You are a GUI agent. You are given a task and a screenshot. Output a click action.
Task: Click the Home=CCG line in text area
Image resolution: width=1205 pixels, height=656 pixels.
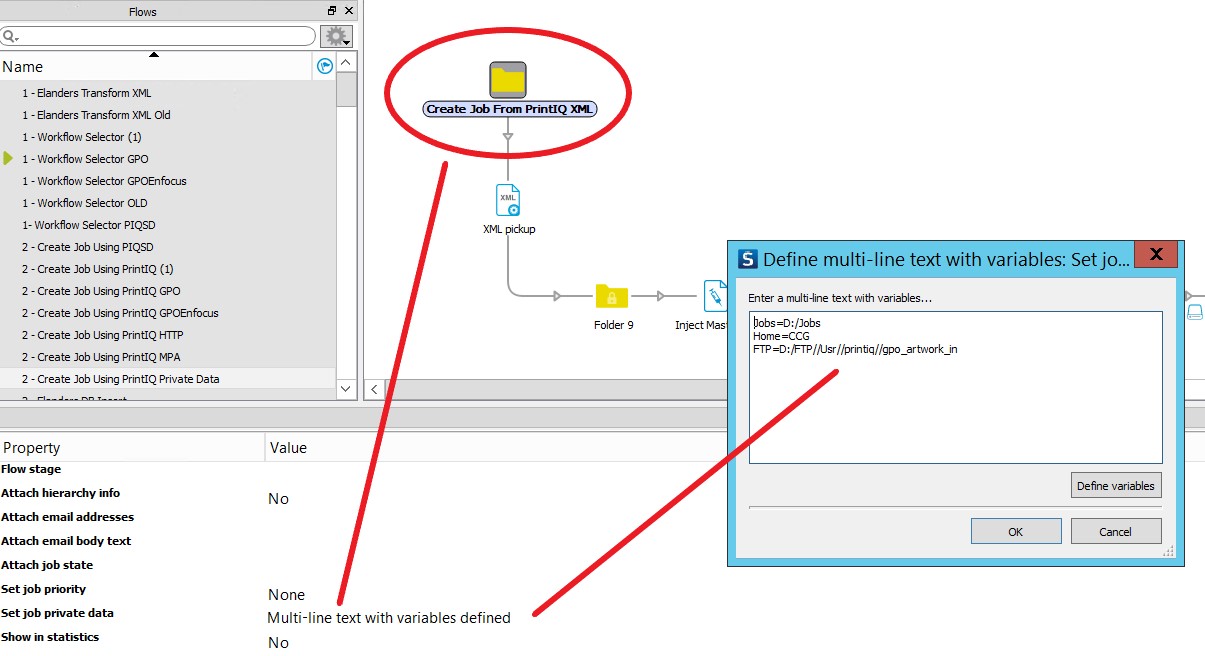[781, 336]
